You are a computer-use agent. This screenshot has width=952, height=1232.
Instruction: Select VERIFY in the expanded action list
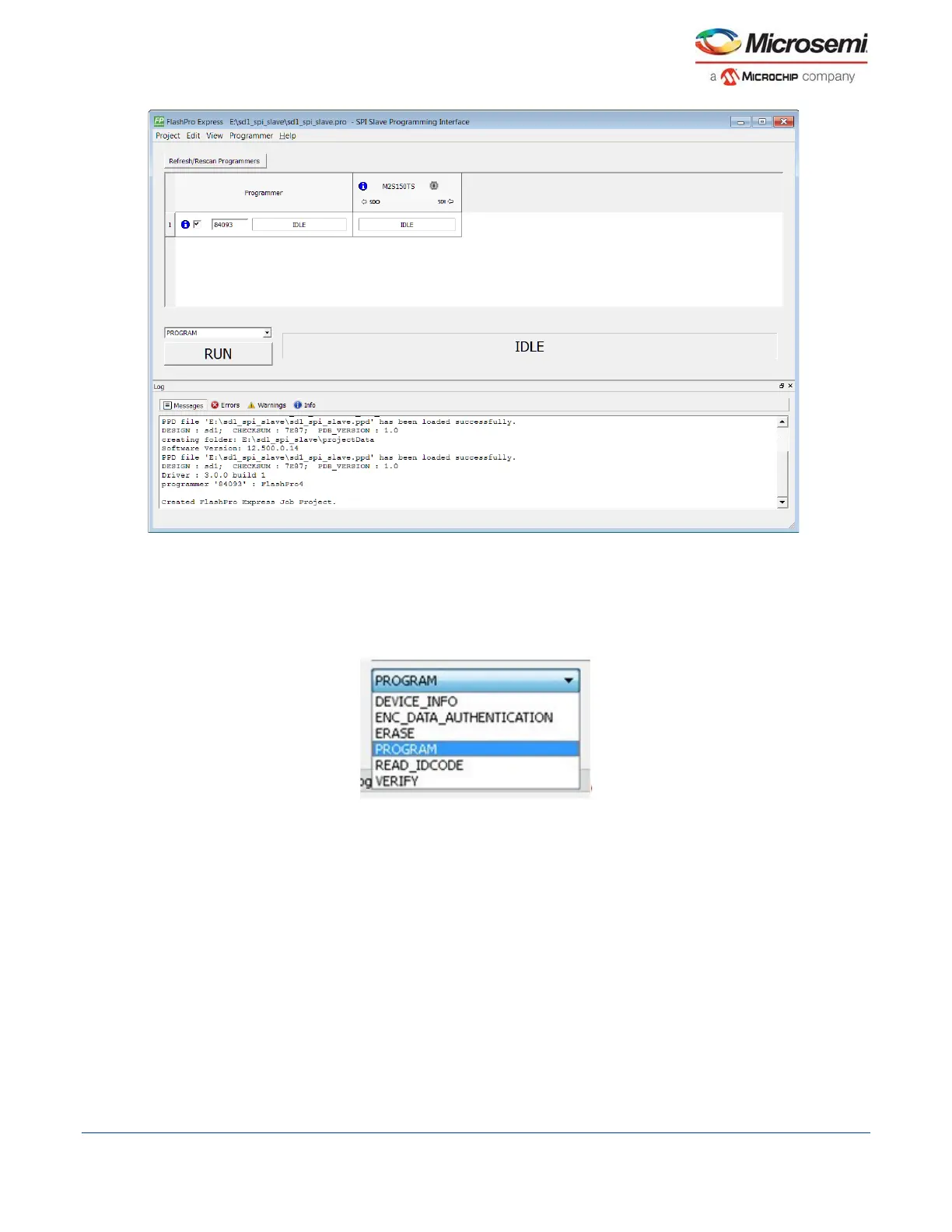tap(397, 781)
